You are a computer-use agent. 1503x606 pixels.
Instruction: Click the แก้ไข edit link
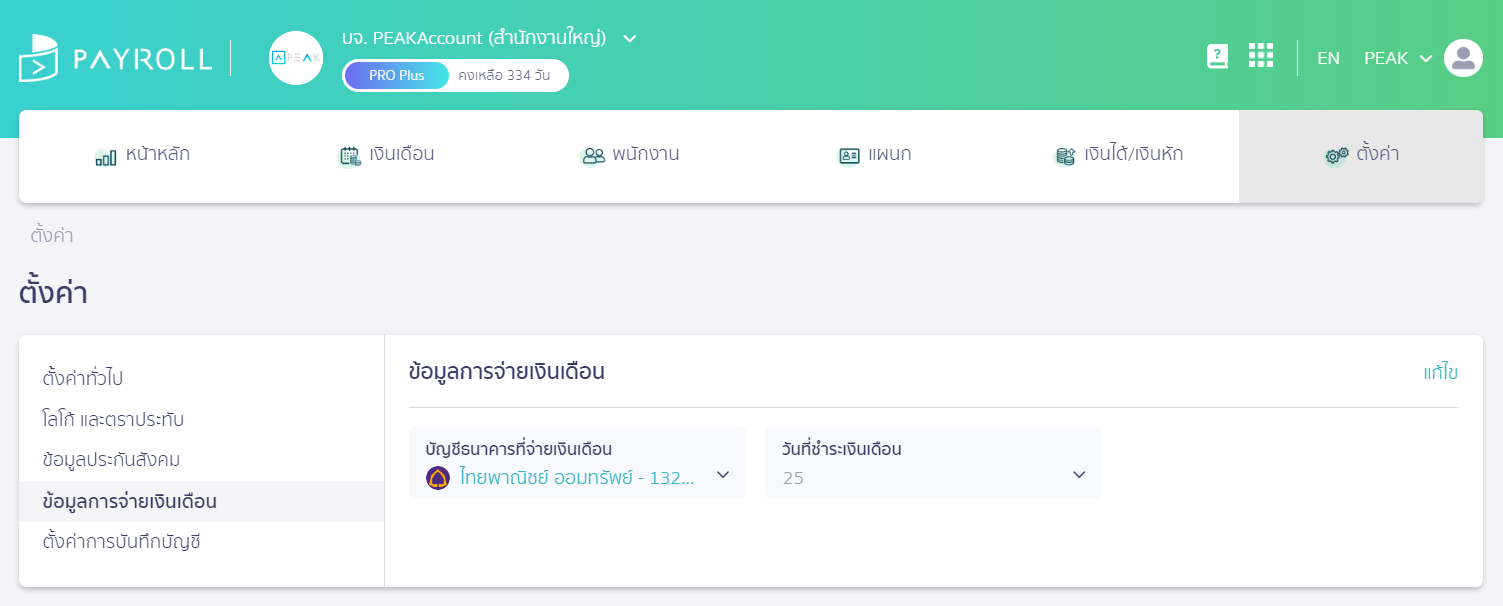tap(1443, 371)
